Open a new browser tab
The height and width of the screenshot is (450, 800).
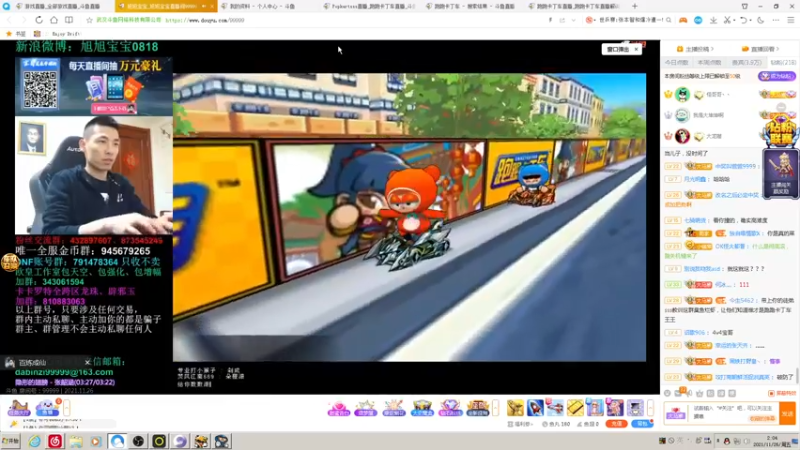click(x=635, y=6)
